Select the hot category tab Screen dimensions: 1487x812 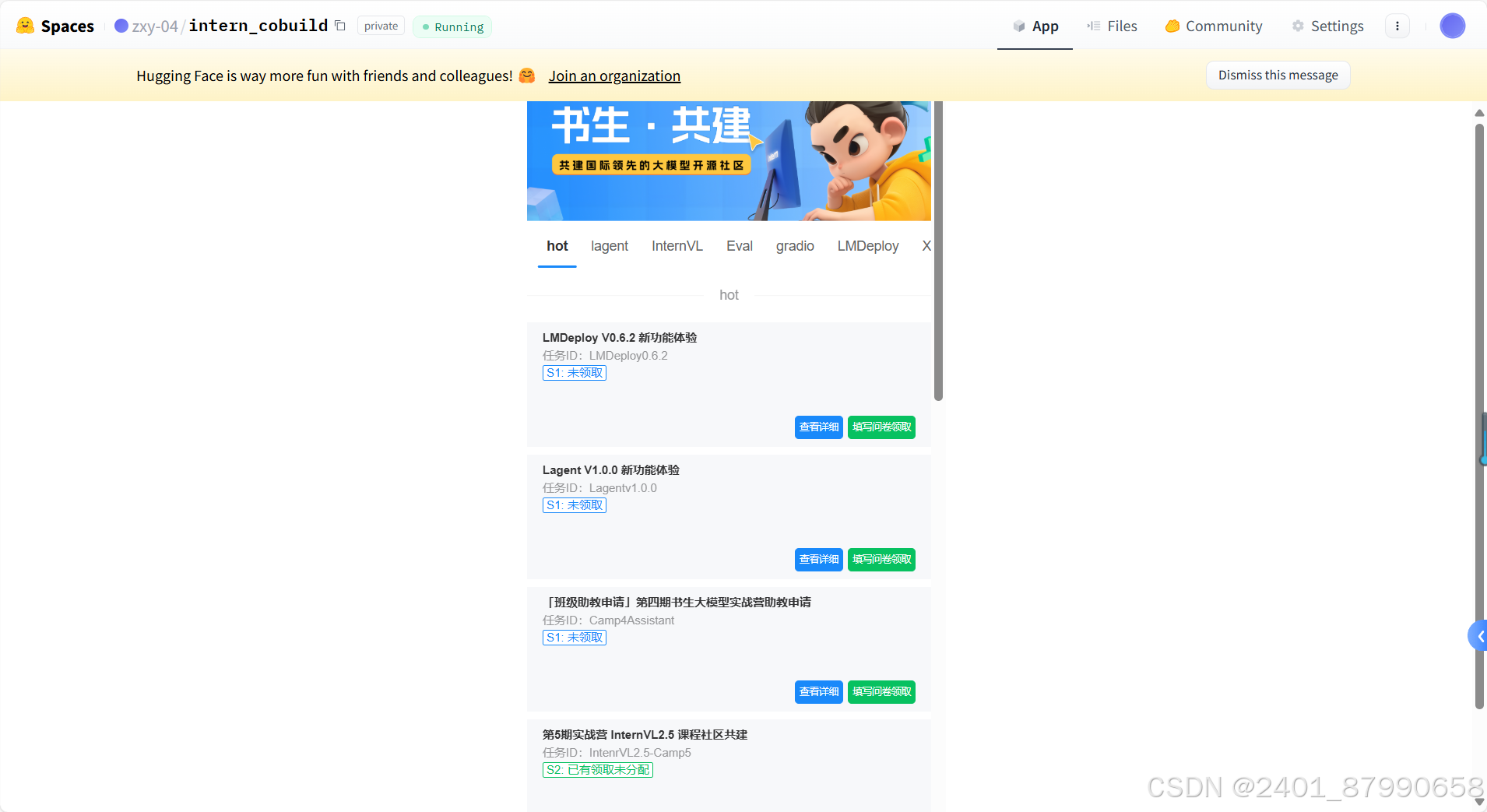pyautogui.click(x=557, y=246)
